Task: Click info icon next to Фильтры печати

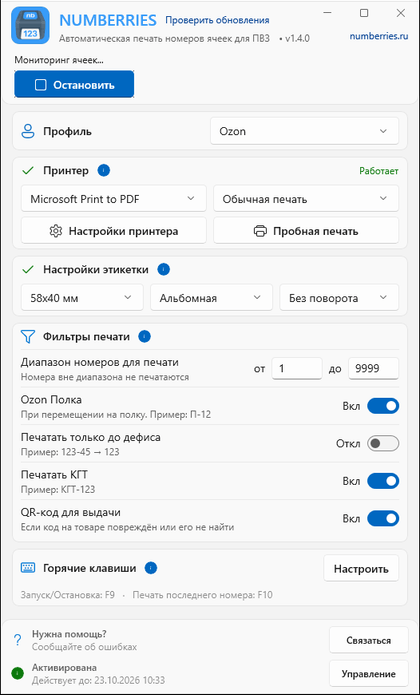Action: pos(144,337)
